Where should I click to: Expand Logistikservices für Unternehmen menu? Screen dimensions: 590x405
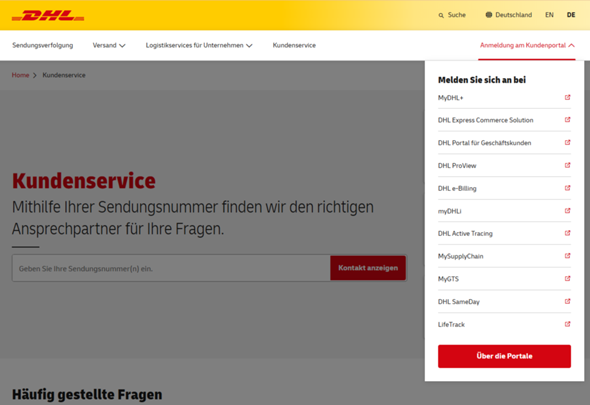[x=199, y=45]
